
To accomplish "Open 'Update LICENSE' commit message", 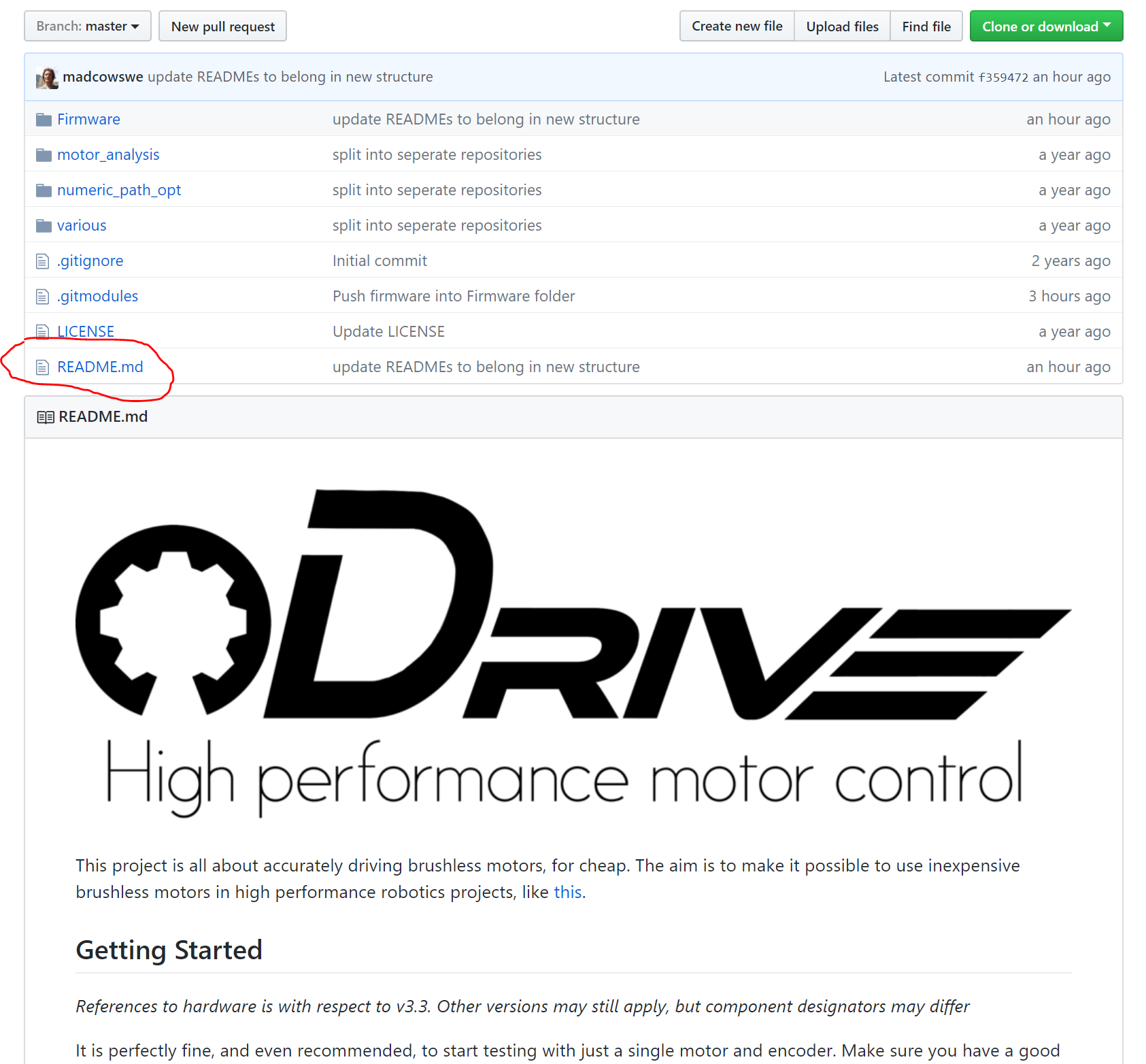I will pyautogui.click(x=388, y=331).
